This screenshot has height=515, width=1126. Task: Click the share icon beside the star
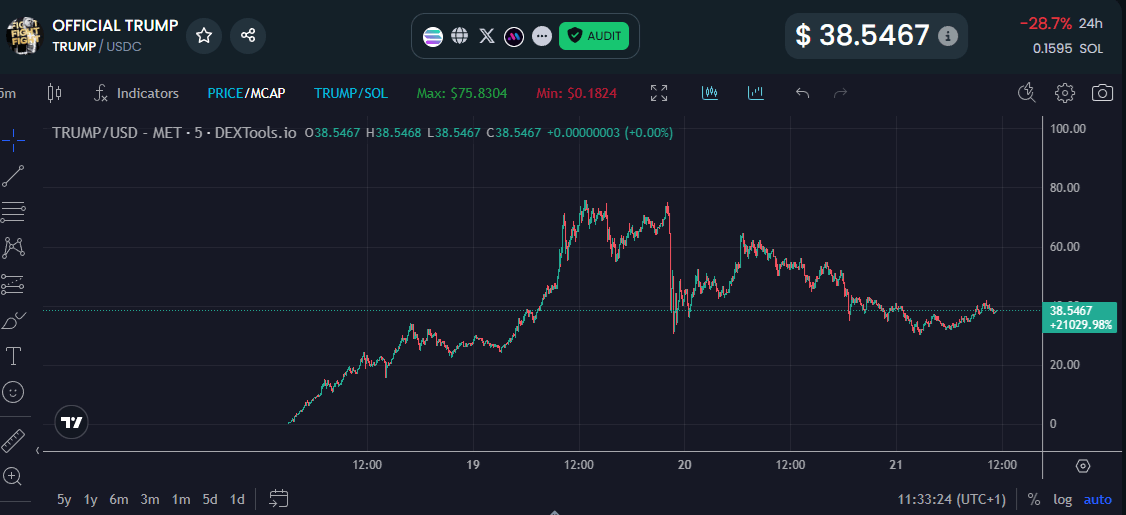248,36
